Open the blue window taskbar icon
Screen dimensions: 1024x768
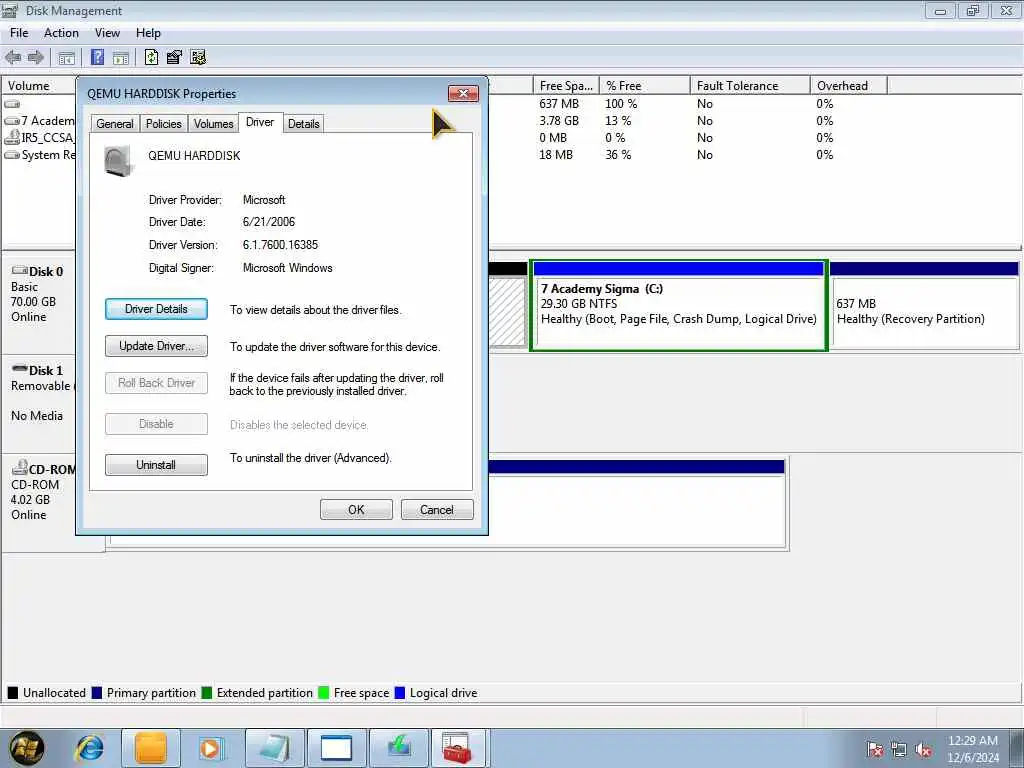tap(336, 748)
